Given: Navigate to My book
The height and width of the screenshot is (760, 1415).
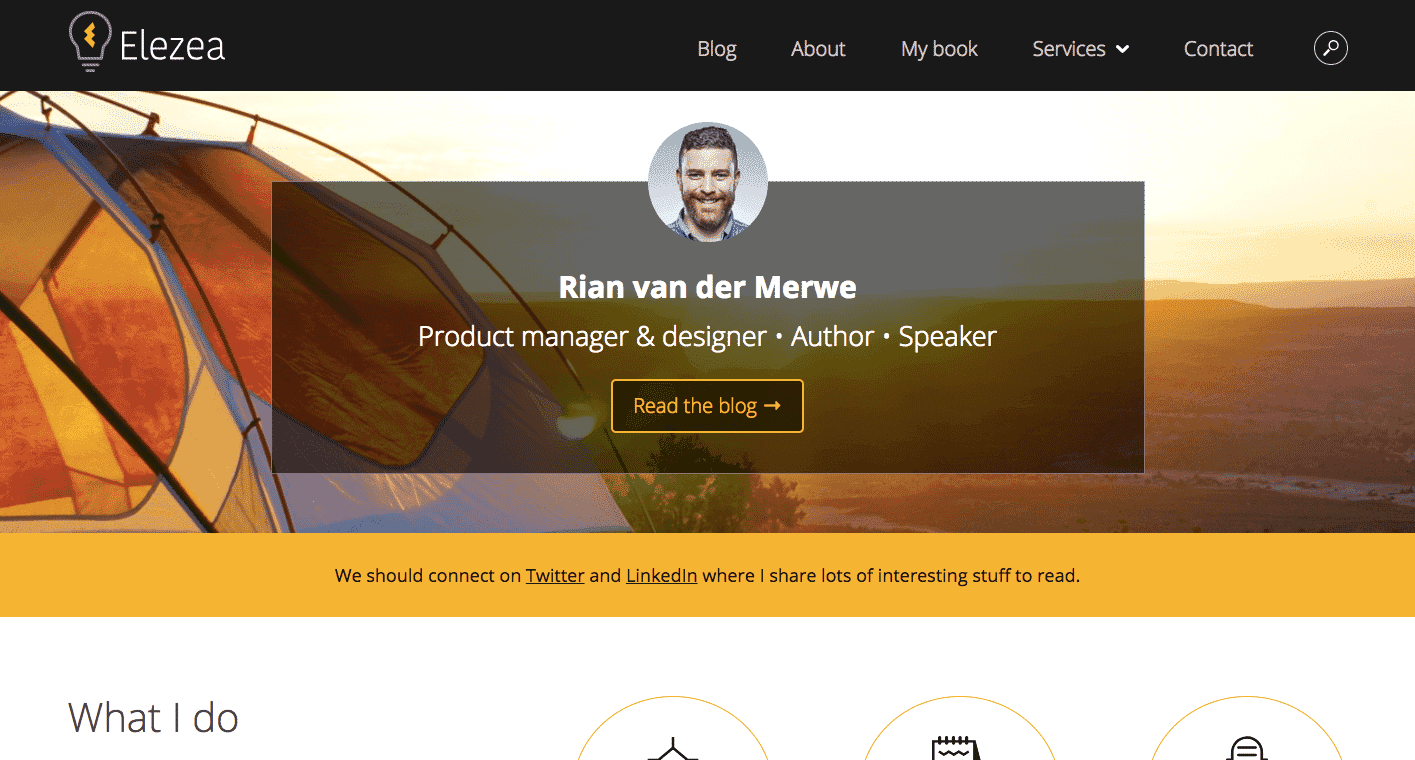Looking at the screenshot, I should point(939,49).
